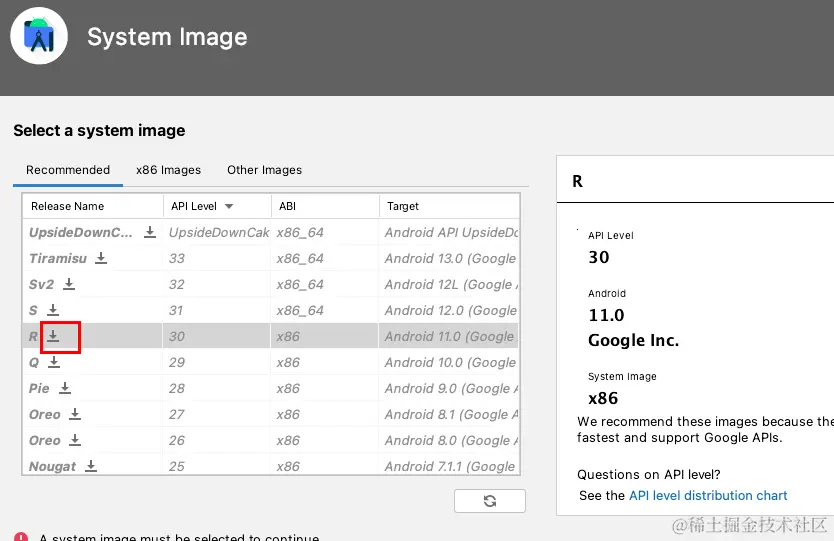Download the R system image

coord(53,336)
